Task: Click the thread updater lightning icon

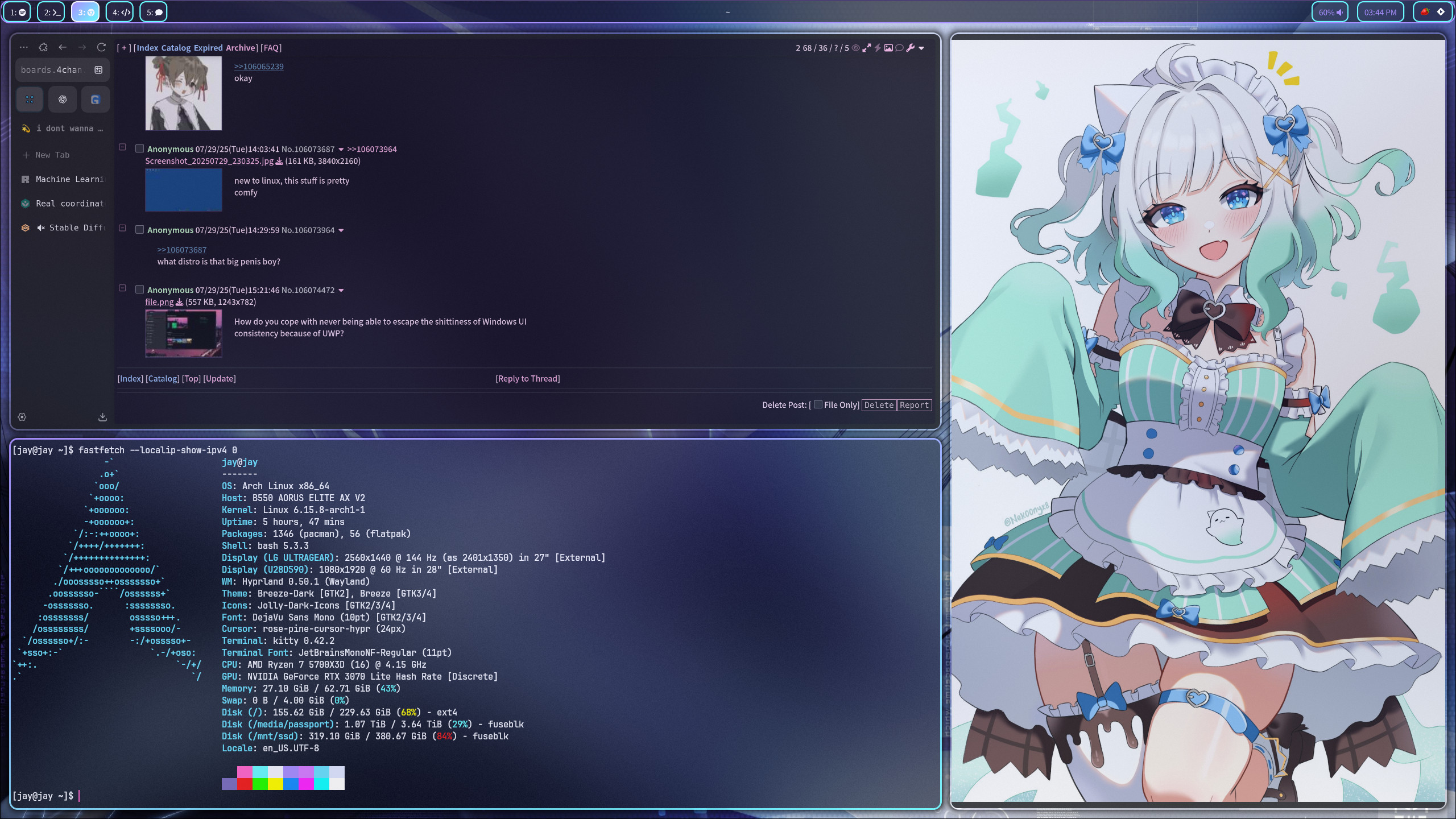Action: [x=878, y=48]
